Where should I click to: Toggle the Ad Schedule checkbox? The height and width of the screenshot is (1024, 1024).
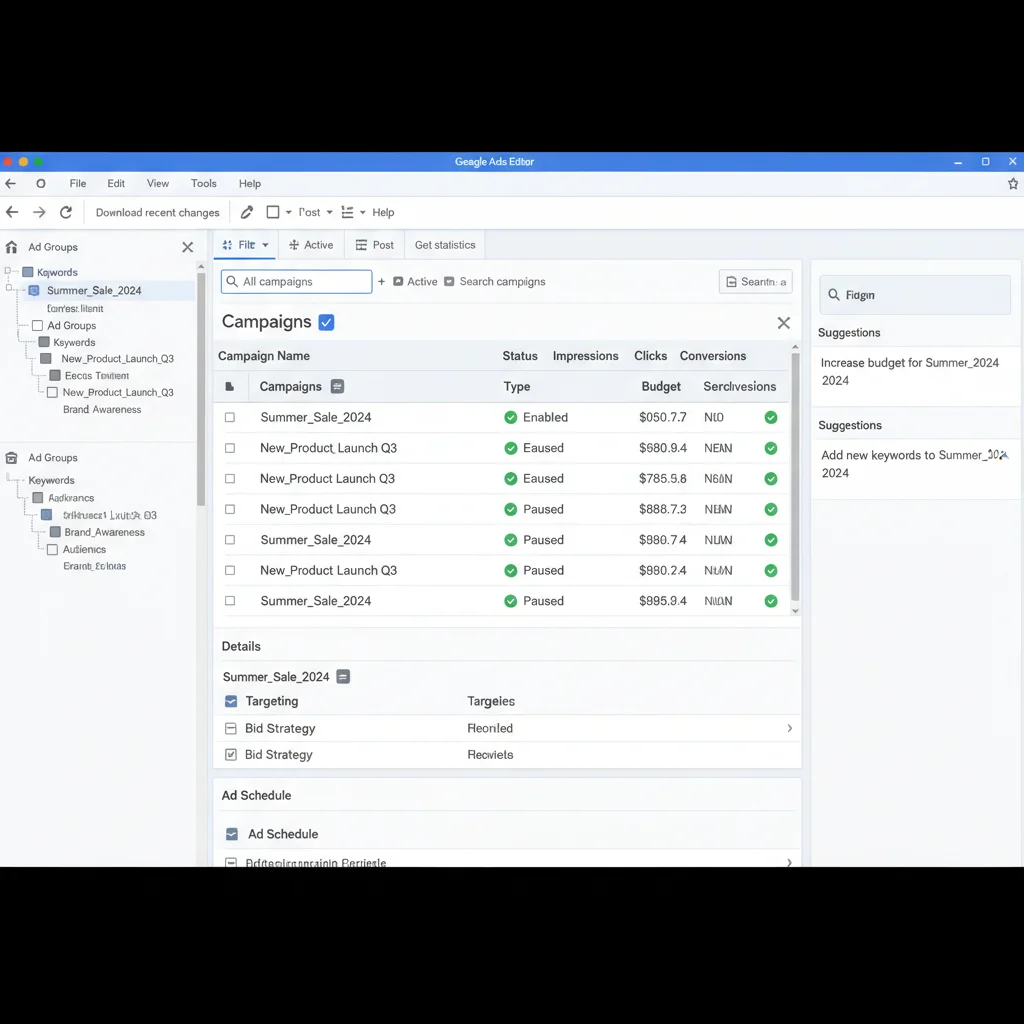click(232, 834)
